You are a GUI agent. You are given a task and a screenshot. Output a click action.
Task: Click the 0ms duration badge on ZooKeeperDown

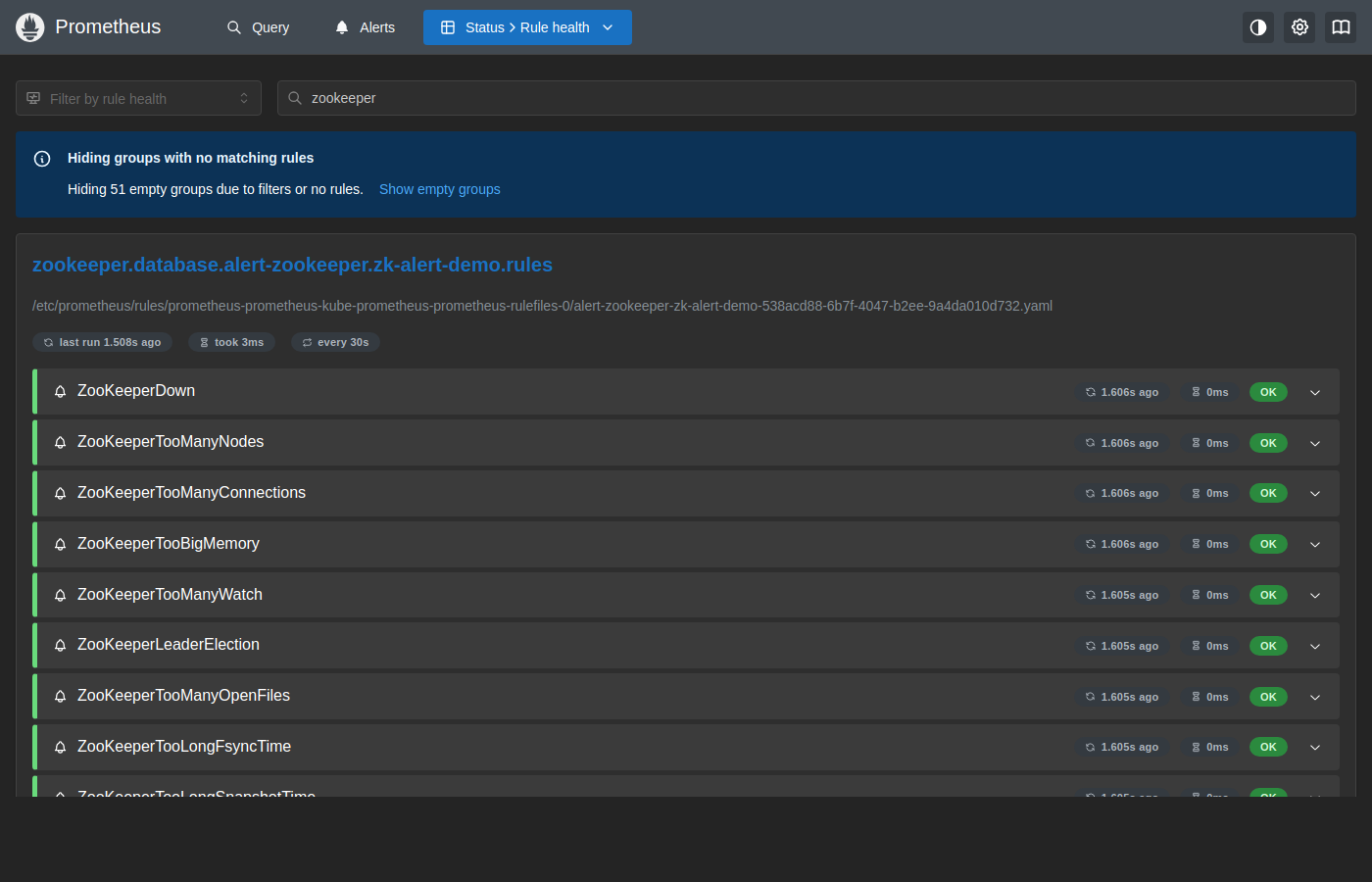pos(1210,392)
